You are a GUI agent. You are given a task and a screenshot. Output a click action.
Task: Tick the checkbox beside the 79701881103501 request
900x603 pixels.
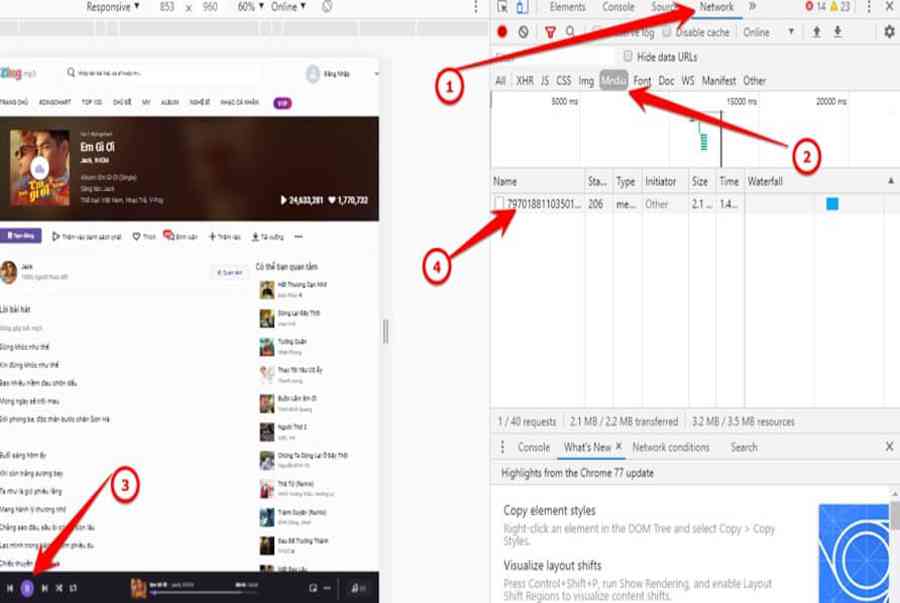tap(499, 204)
